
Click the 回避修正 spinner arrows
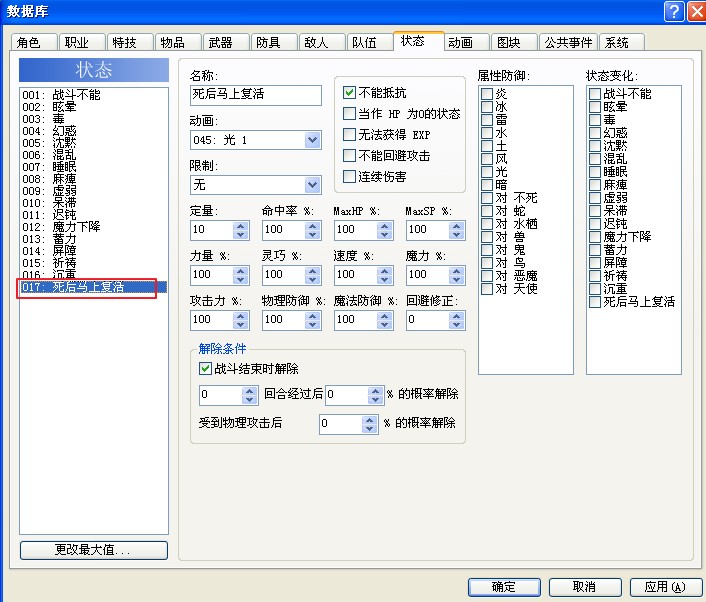pos(457,320)
